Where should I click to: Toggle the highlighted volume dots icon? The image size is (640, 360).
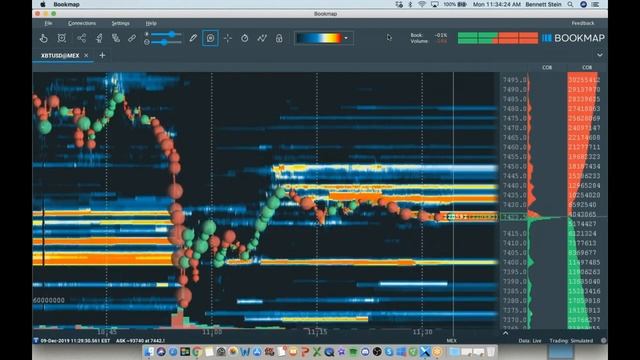tap(210, 38)
